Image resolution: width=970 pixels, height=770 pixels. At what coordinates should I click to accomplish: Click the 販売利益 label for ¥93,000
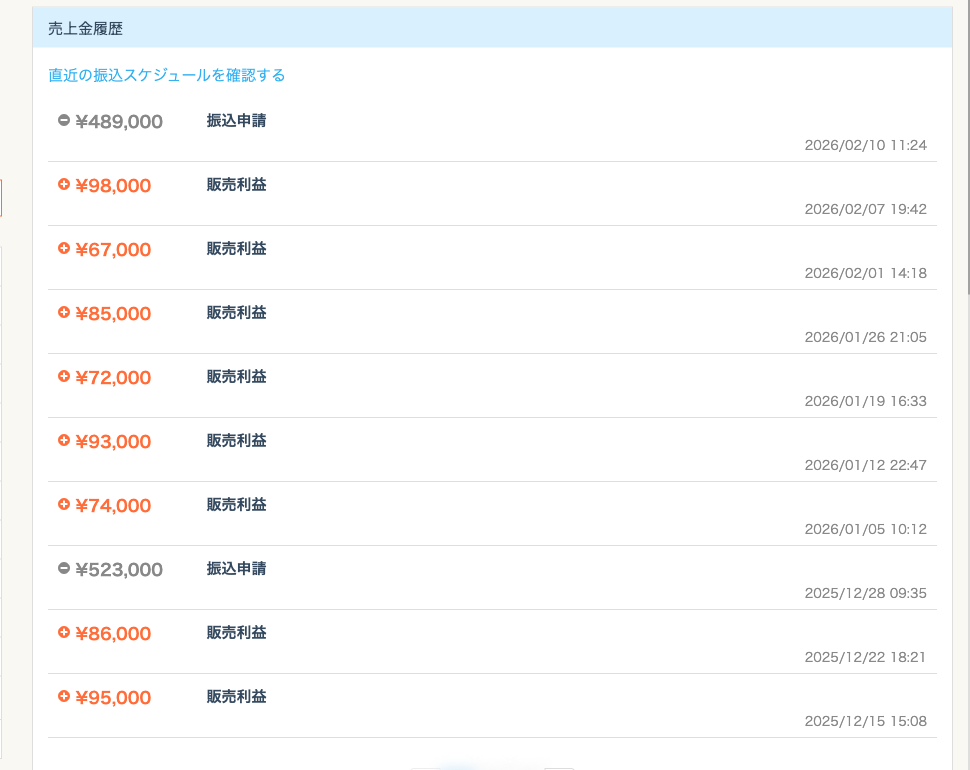coord(236,441)
